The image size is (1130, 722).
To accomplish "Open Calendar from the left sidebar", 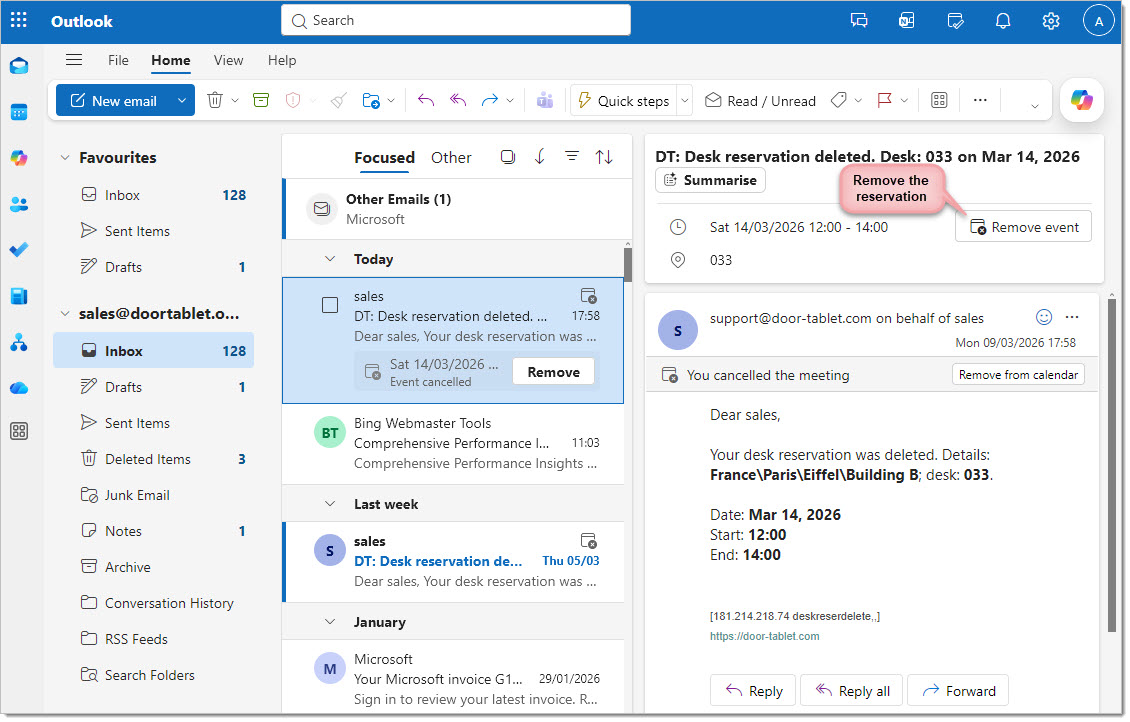I will coord(19,112).
